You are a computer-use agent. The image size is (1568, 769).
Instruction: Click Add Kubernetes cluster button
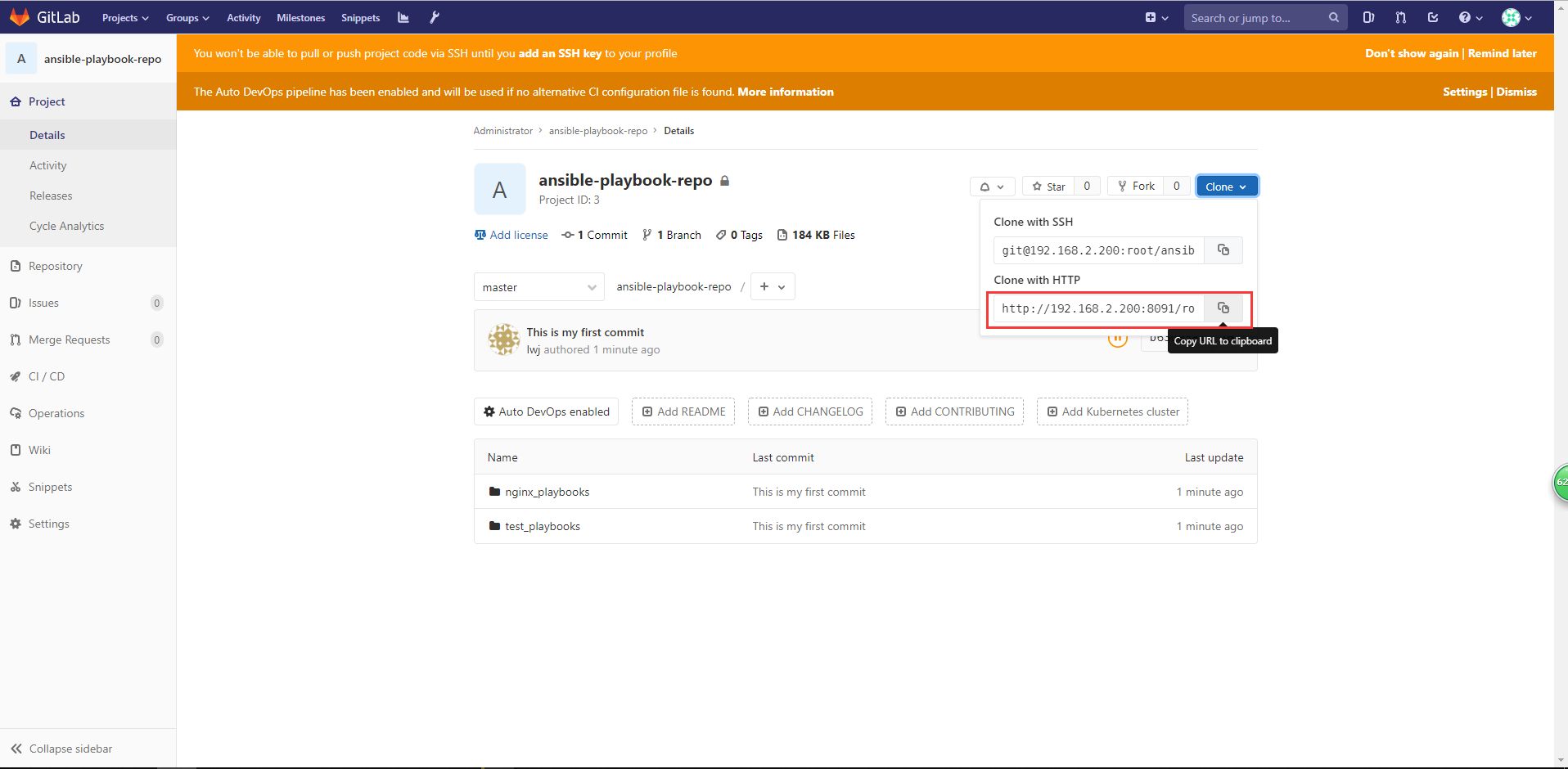pyautogui.click(x=1112, y=411)
